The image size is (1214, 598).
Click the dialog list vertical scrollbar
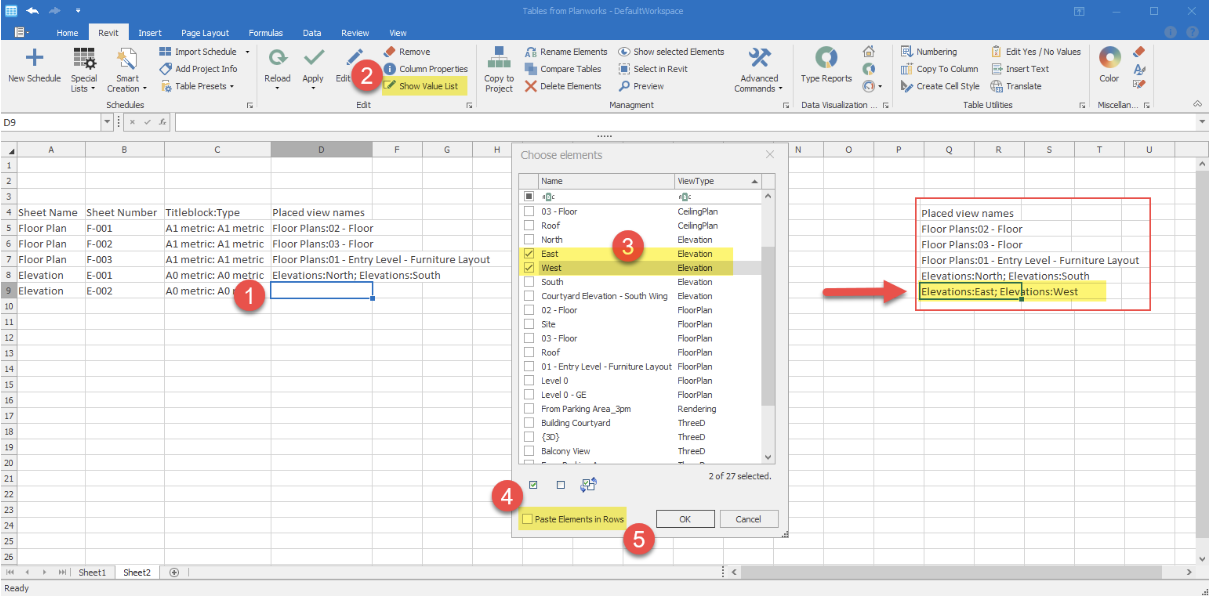click(768, 327)
